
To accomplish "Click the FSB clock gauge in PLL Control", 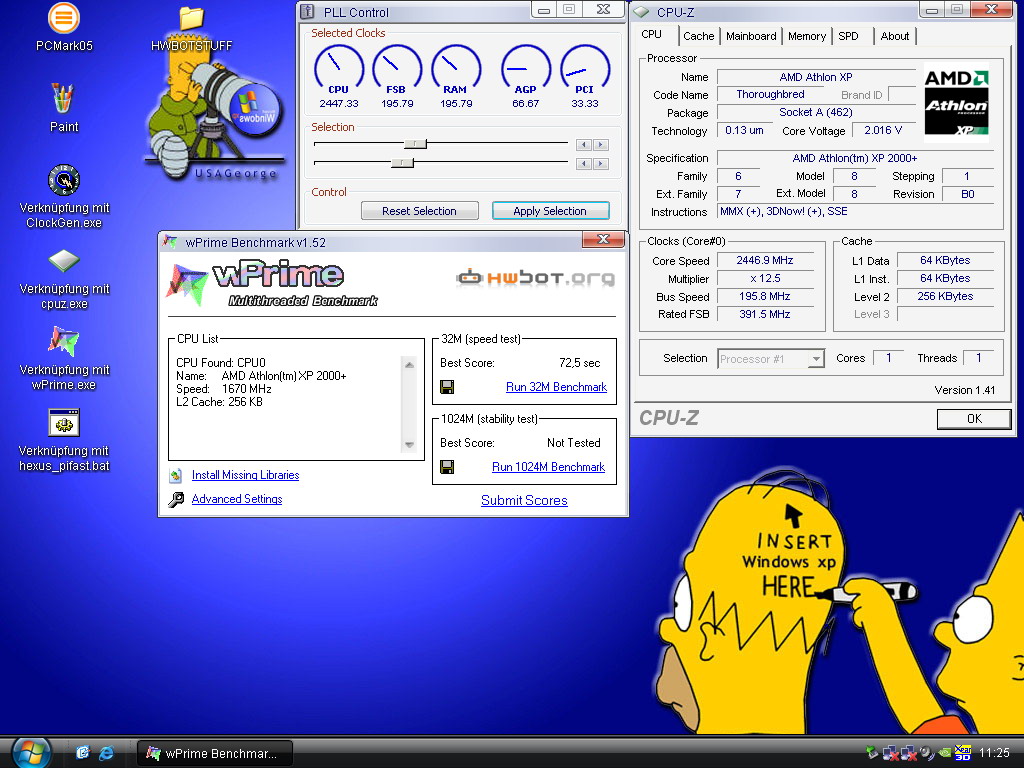I will [x=397, y=69].
